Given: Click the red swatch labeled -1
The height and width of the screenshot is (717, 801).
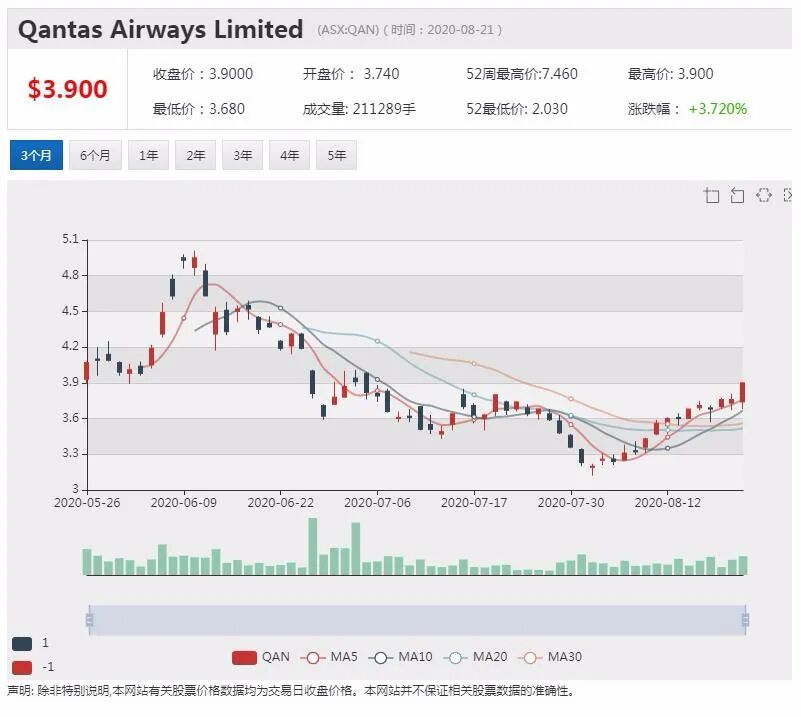Looking at the screenshot, I should tap(22, 667).
